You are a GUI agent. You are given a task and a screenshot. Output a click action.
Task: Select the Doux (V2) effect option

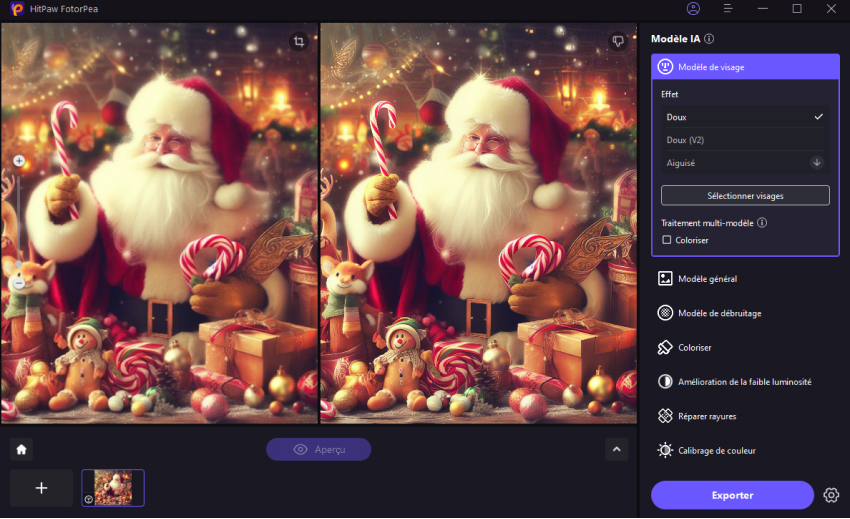pyautogui.click(x=745, y=140)
